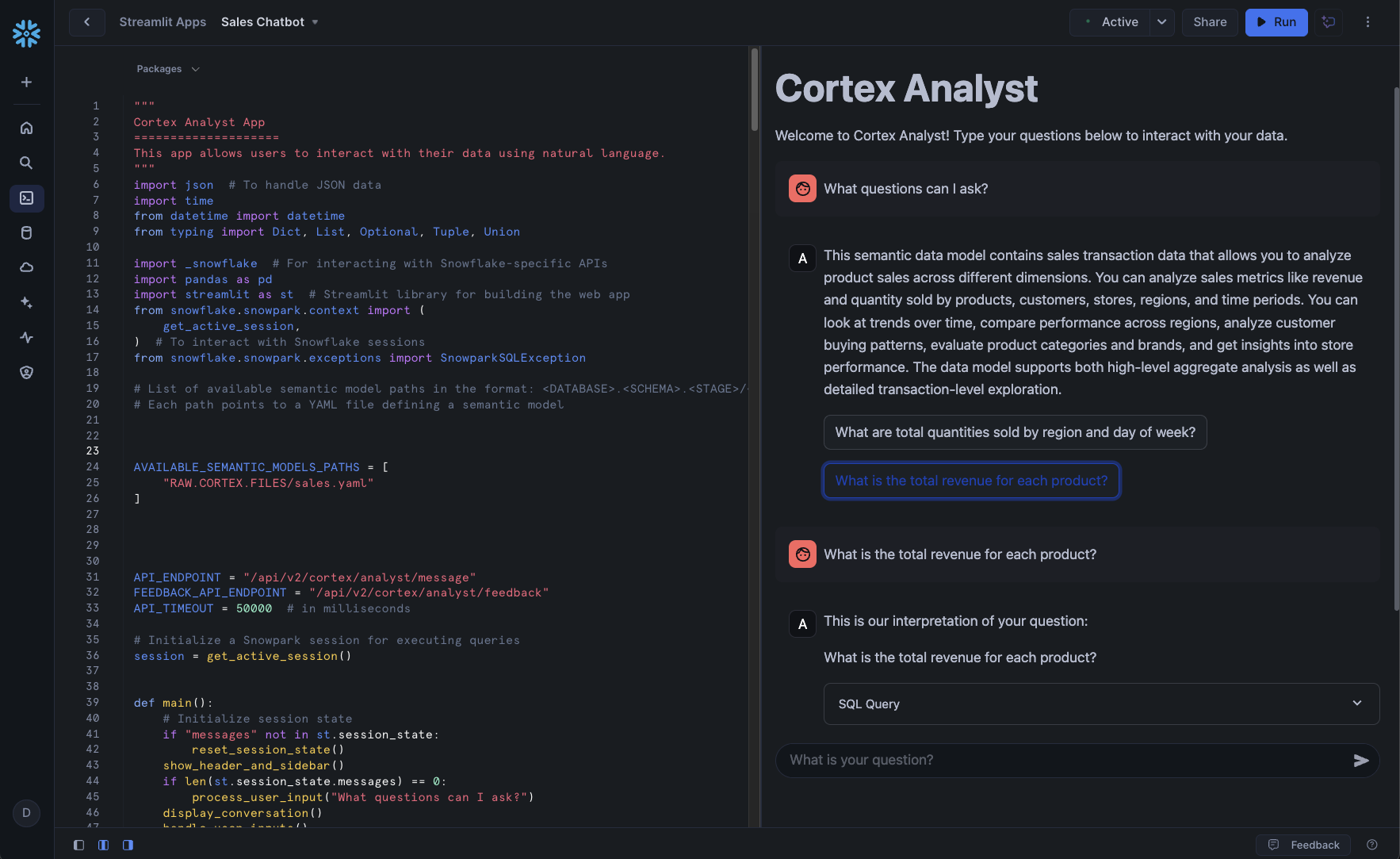This screenshot has width=1400, height=859.
Task: Click the AVAILABLE_SEMANTIC_MODELS_PATHS variable
Action: point(247,467)
